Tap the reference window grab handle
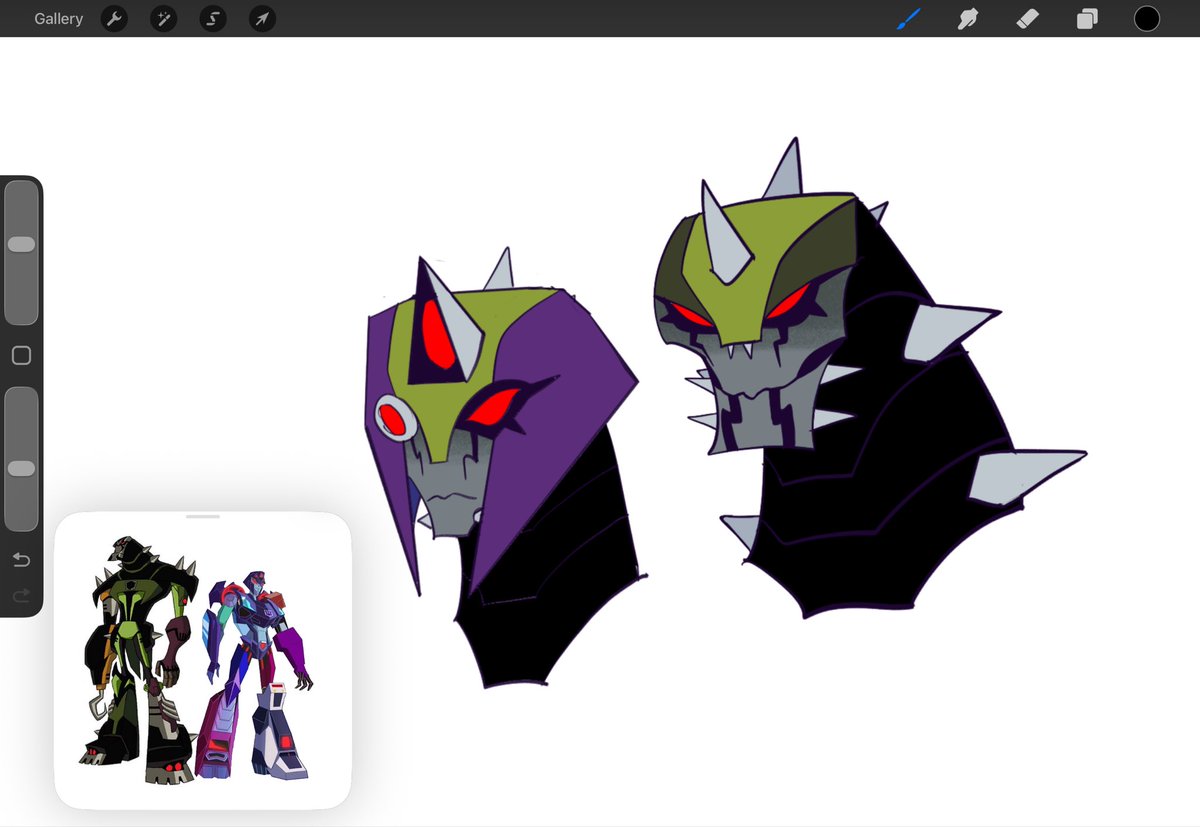The width and height of the screenshot is (1200, 827). (x=203, y=517)
